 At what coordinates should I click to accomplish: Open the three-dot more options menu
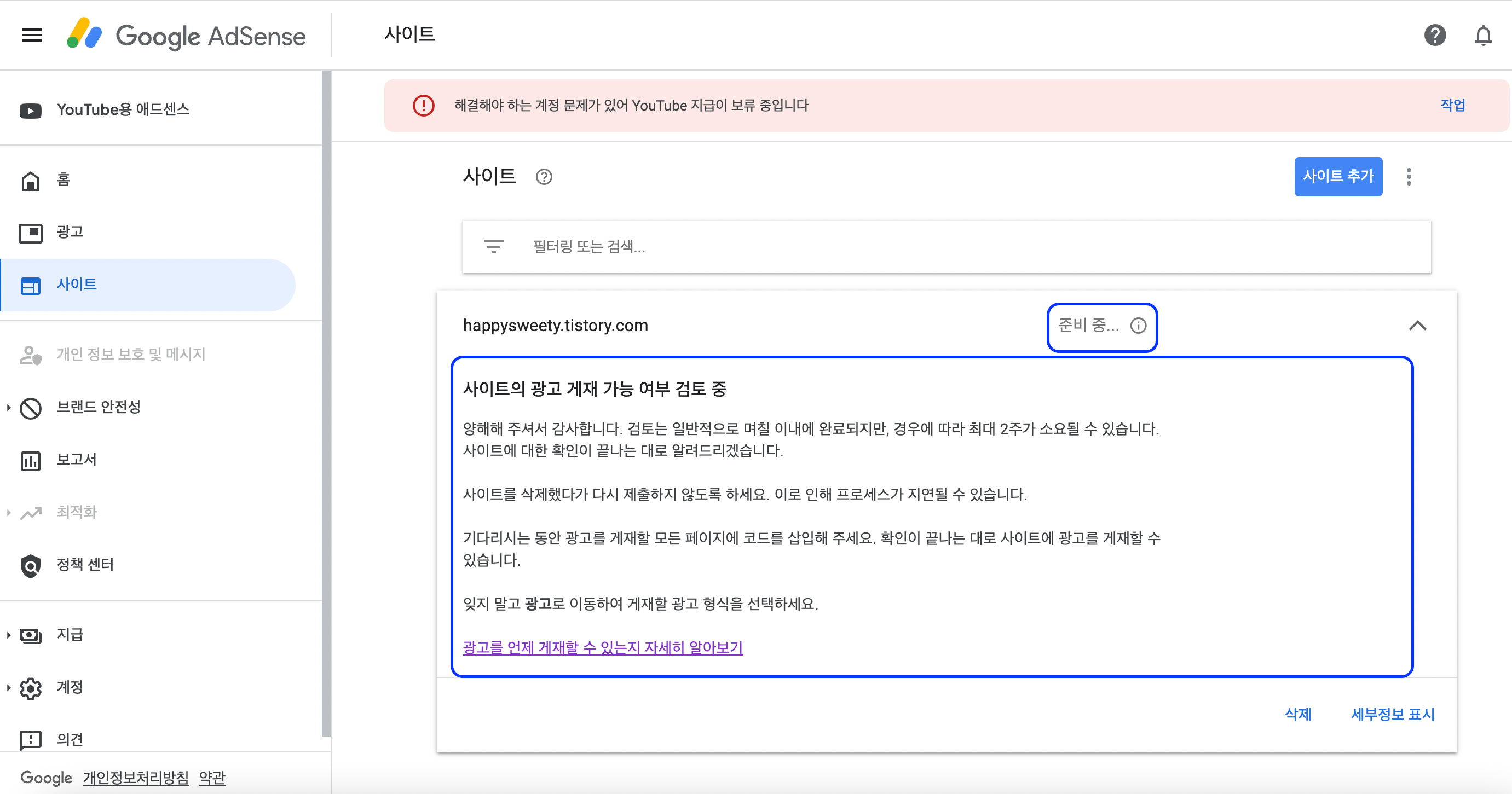pos(1409,177)
